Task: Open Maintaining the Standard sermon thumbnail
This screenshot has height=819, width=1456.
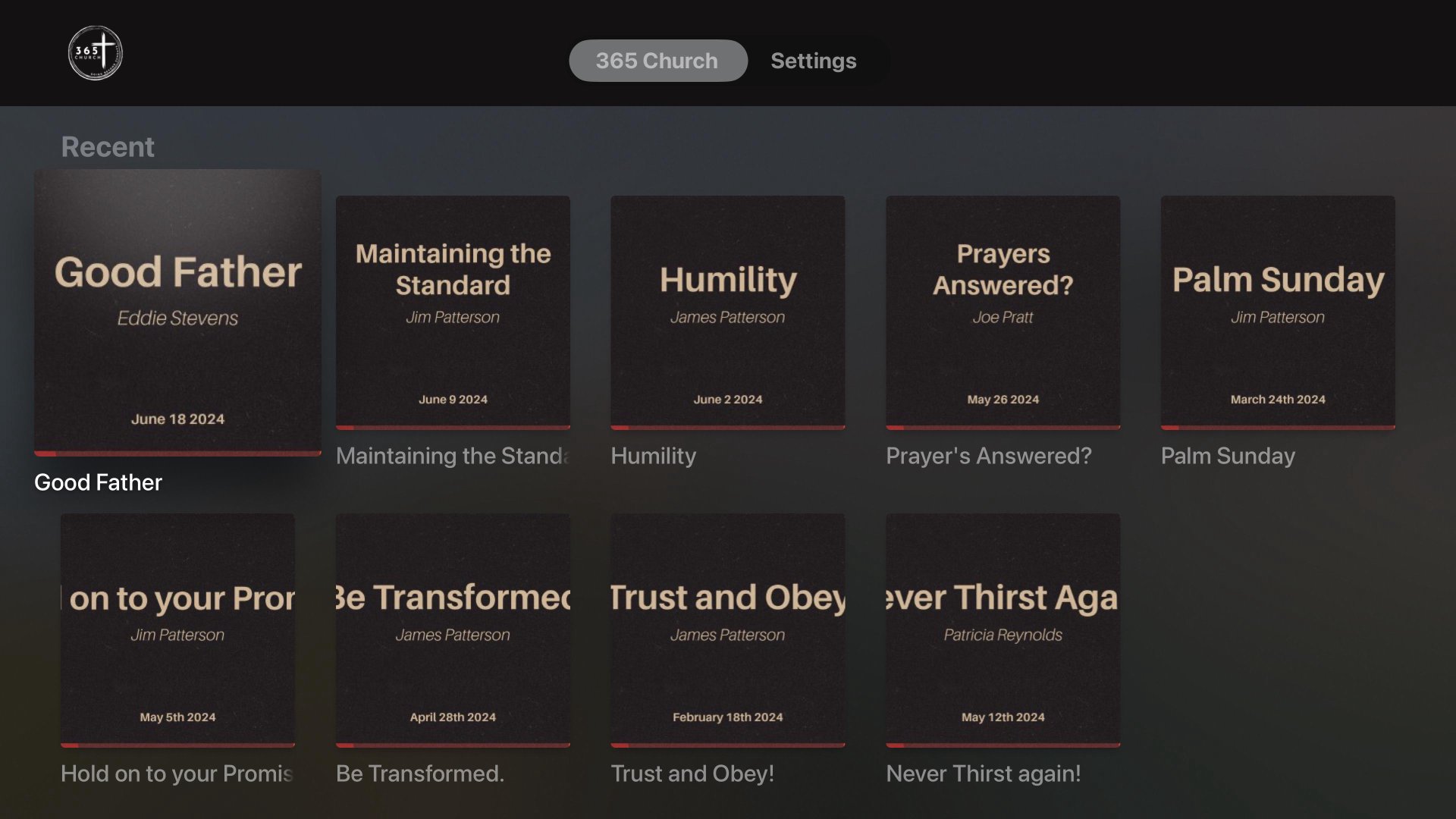Action: (x=453, y=311)
